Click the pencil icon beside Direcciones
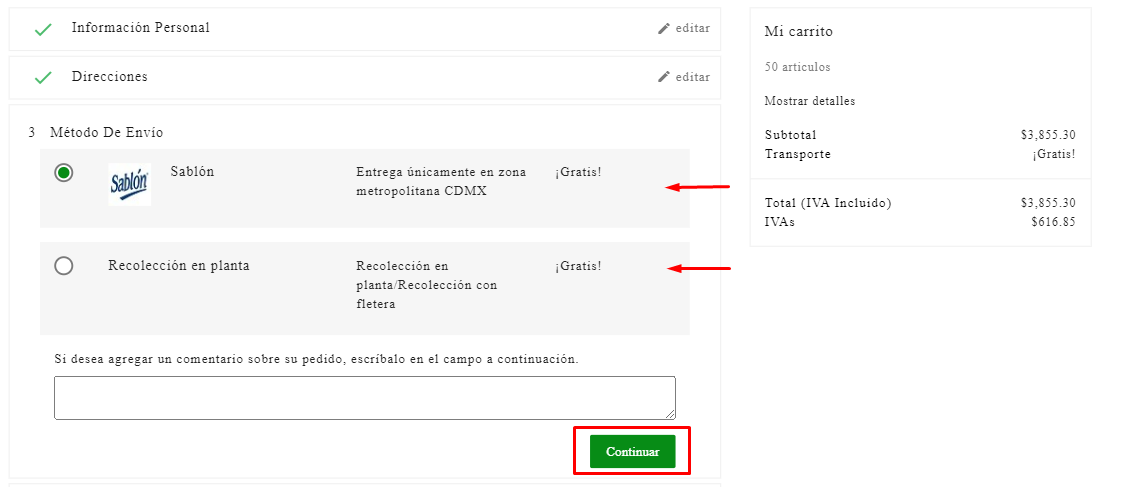Image resolution: width=1121 pixels, height=487 pixels. click(664, 77)
